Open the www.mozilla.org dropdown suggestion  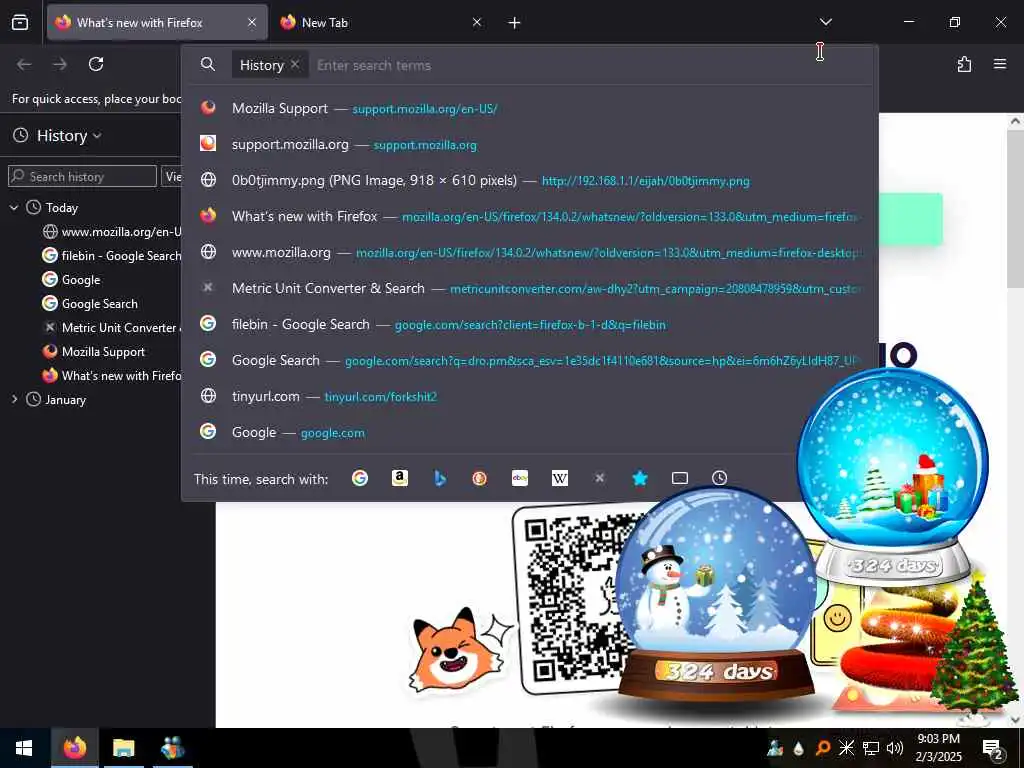pyautogui.click(x=530, y=252)
